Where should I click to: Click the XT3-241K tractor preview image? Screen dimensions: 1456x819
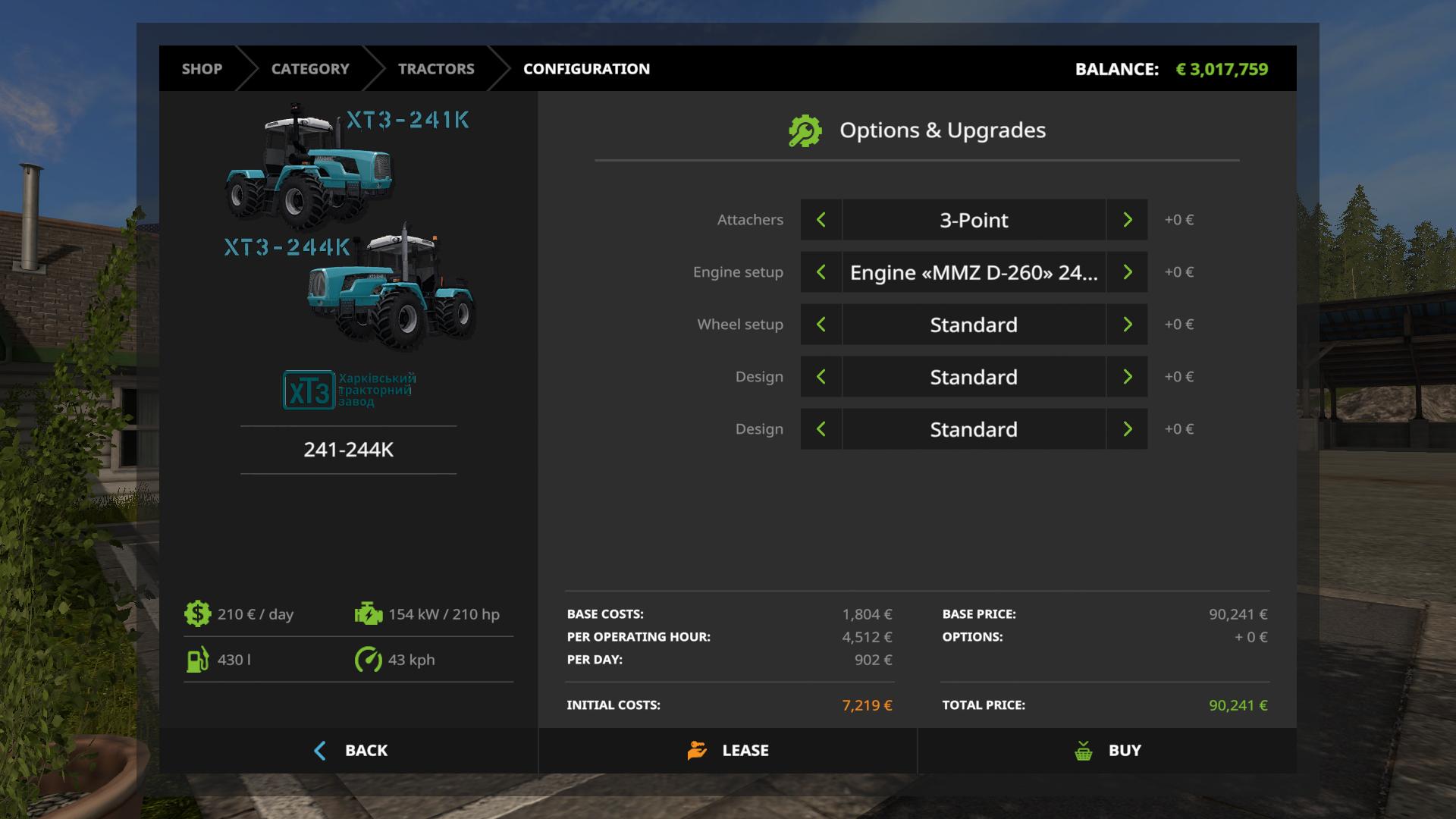point(311,167)
